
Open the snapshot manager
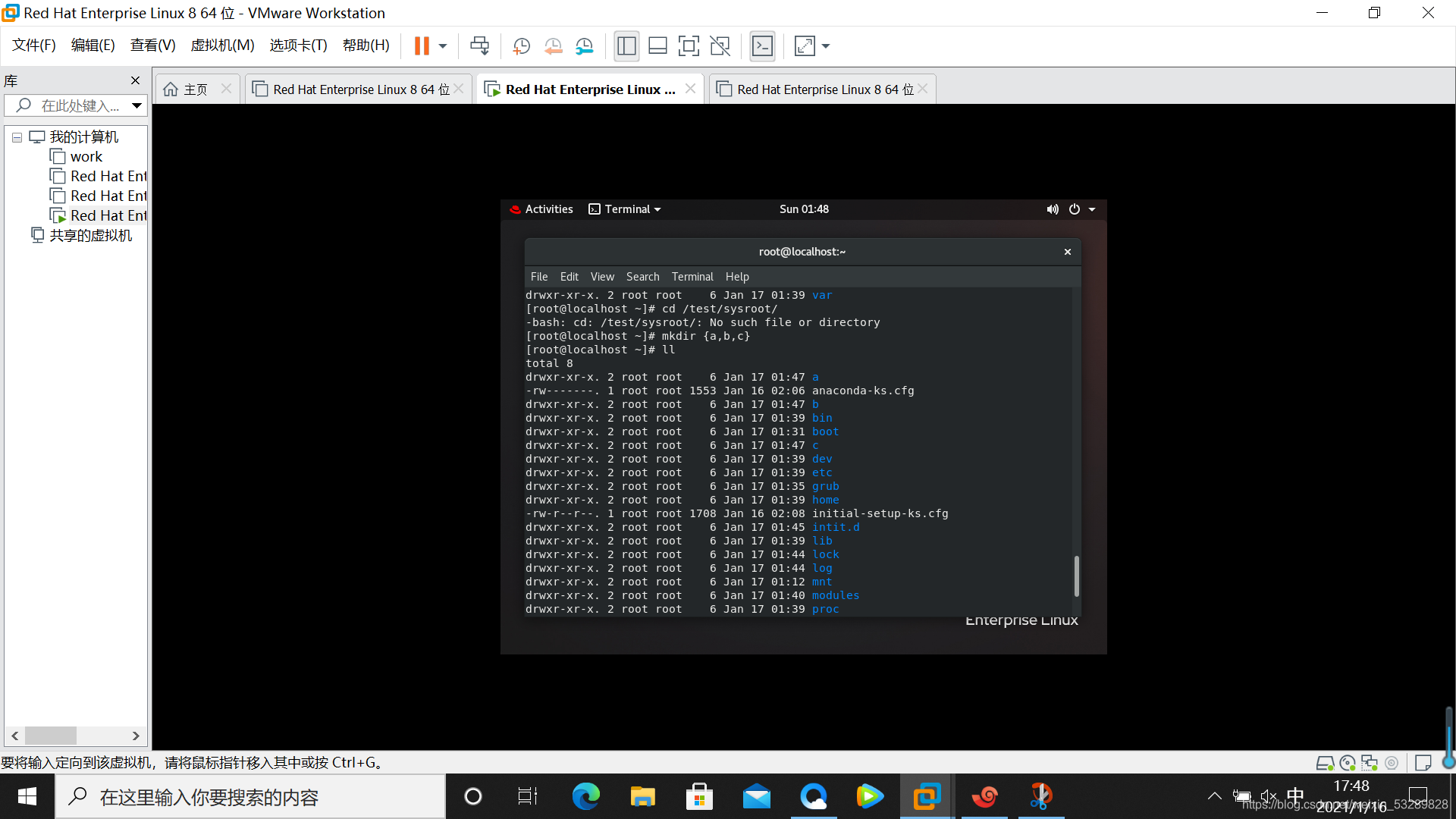(x=584, y=46)
